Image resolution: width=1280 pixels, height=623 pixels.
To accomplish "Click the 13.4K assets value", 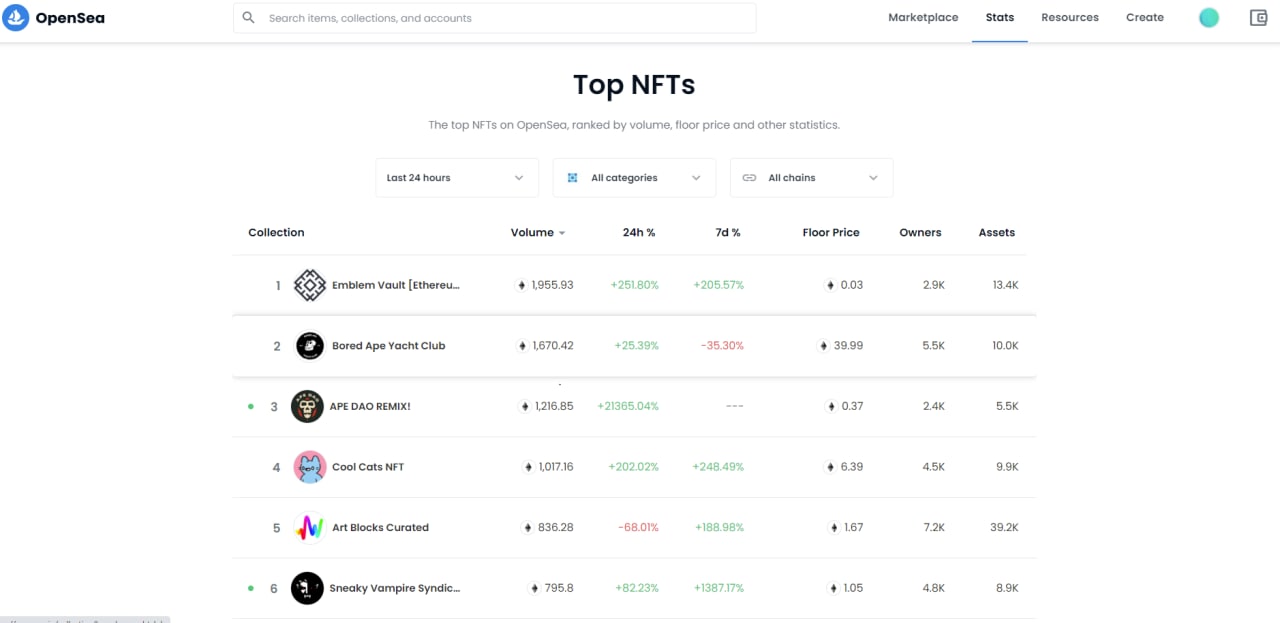I will tap(1005, 285).
